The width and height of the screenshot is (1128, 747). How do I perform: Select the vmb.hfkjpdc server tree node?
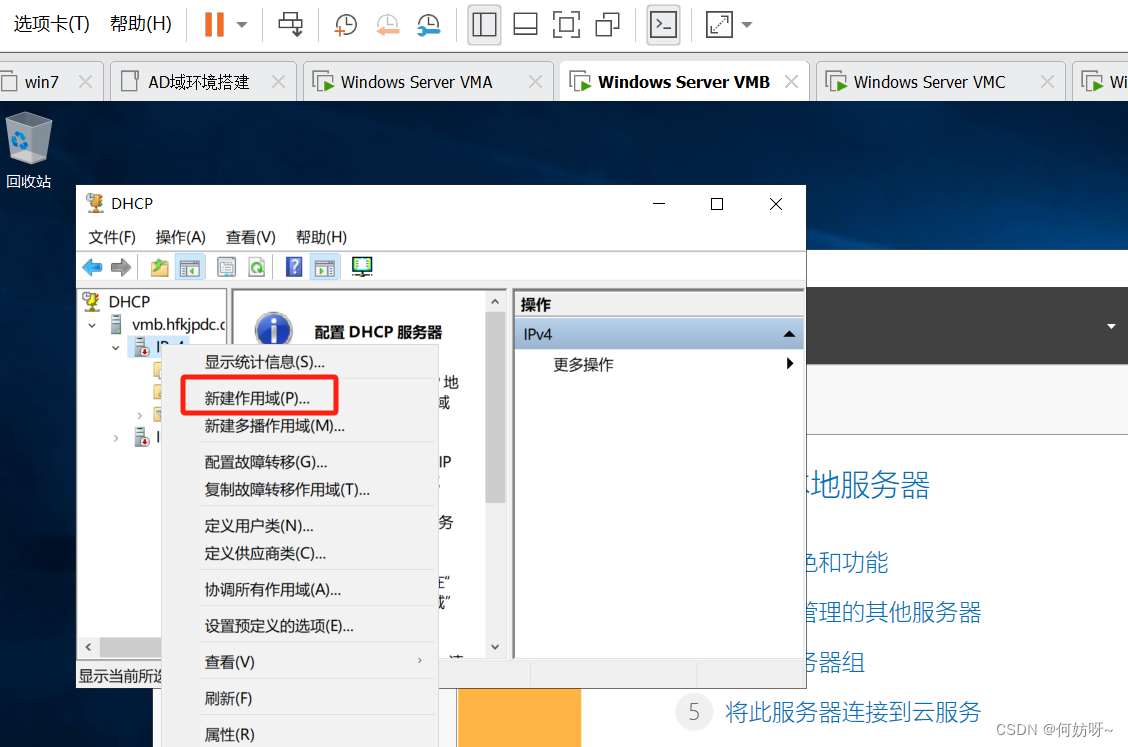pyautogui.click(x=168, y=325)
